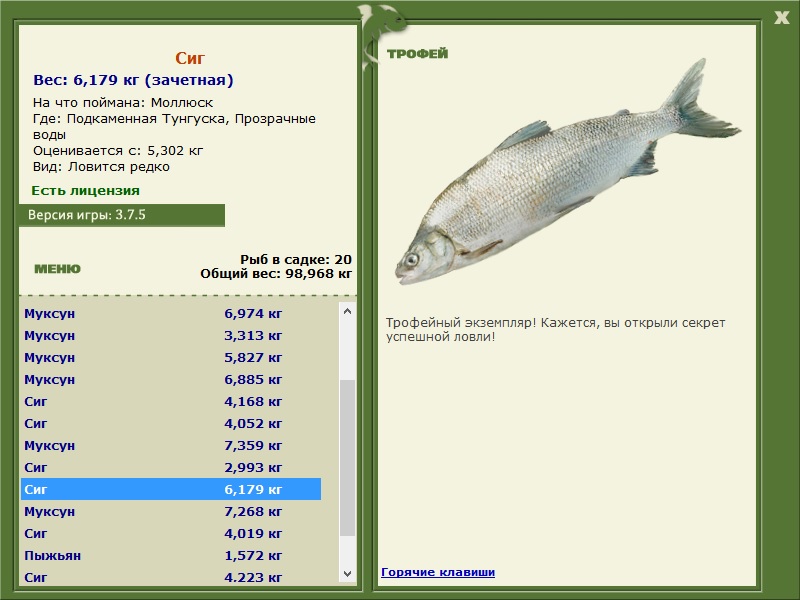Click the whitefish trophy picture
Viewport: 800px width, 600px height.
pyautogui.click(x=567, y=172)
